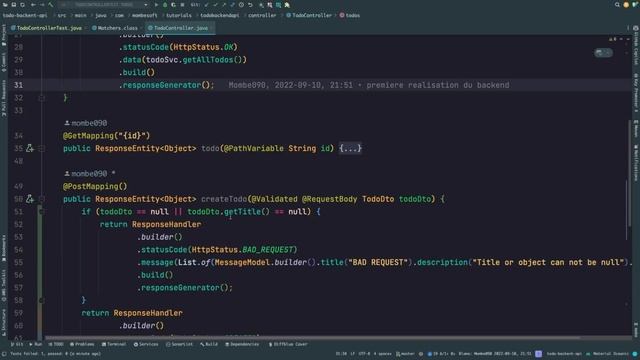This screenshot has height=360, width=640.
Task: Click the gutter run icon on line 35
Action: (x=30, y=148)
